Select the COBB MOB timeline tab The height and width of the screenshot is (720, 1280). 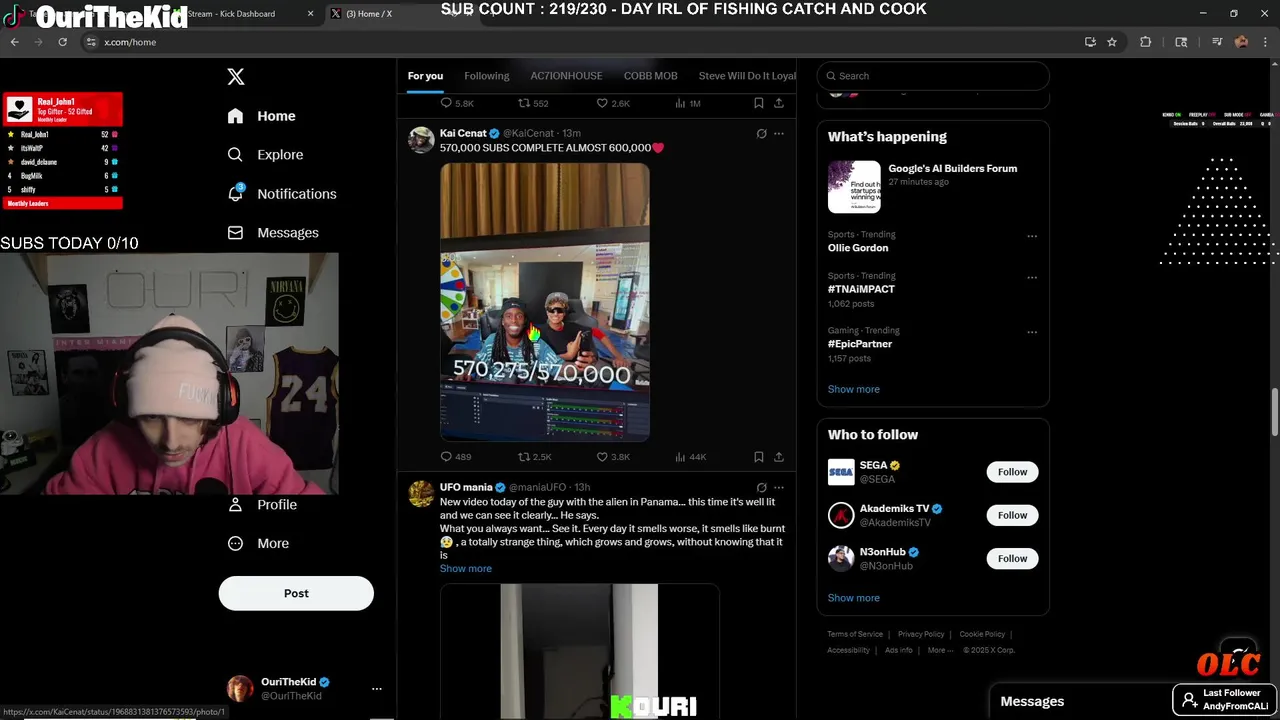point(651,76)
